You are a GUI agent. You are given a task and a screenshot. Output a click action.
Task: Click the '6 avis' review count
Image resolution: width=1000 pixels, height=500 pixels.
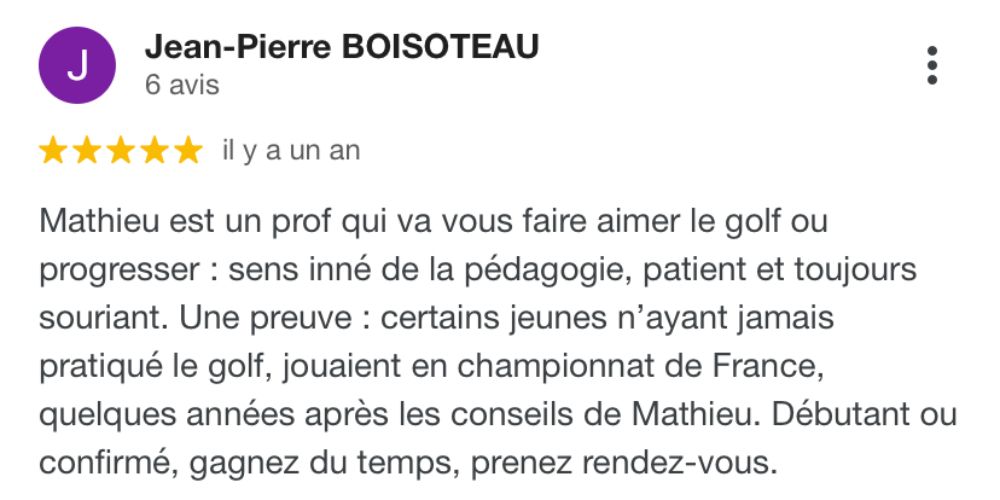pos(182,85)
